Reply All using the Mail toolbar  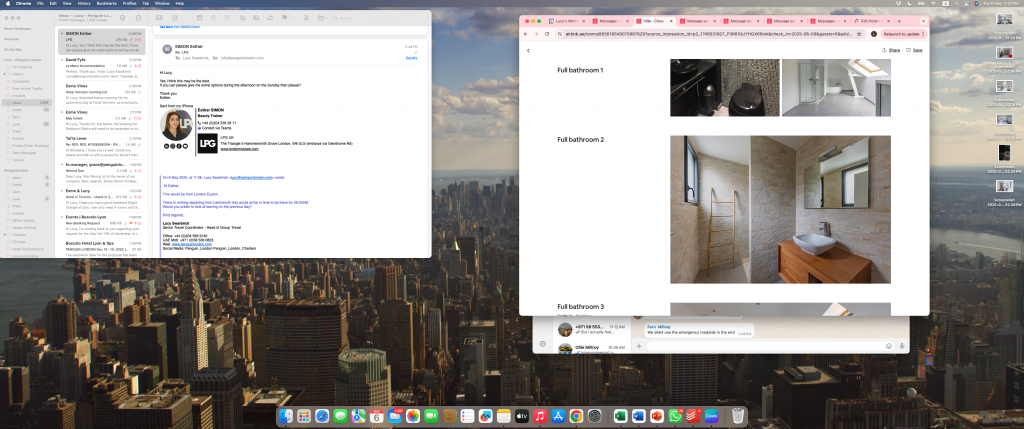pyautogui.click(x=256, y=18)
